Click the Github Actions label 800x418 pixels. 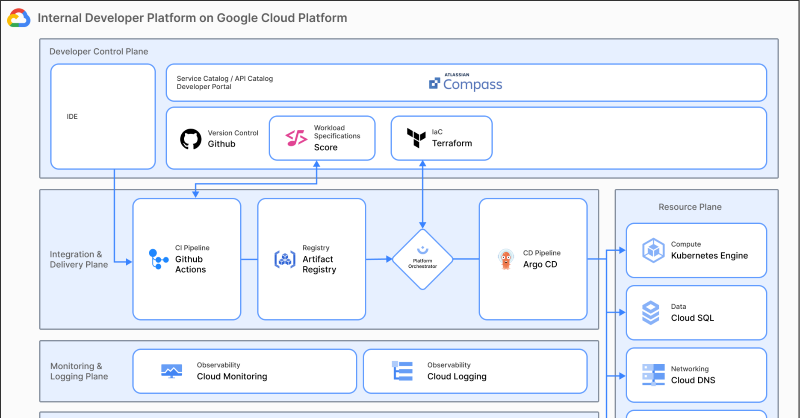tap(190, 264)
